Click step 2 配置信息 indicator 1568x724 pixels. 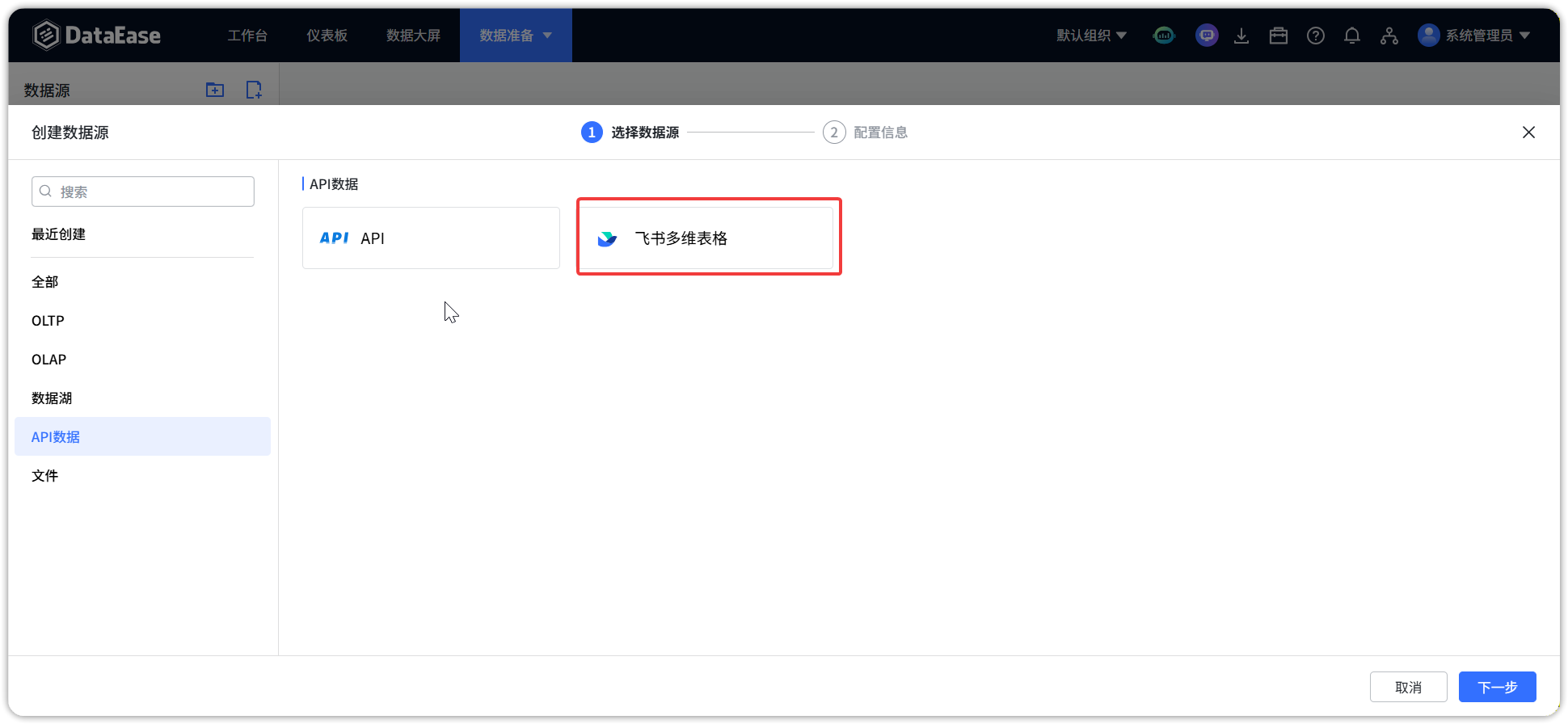[866, 133]
